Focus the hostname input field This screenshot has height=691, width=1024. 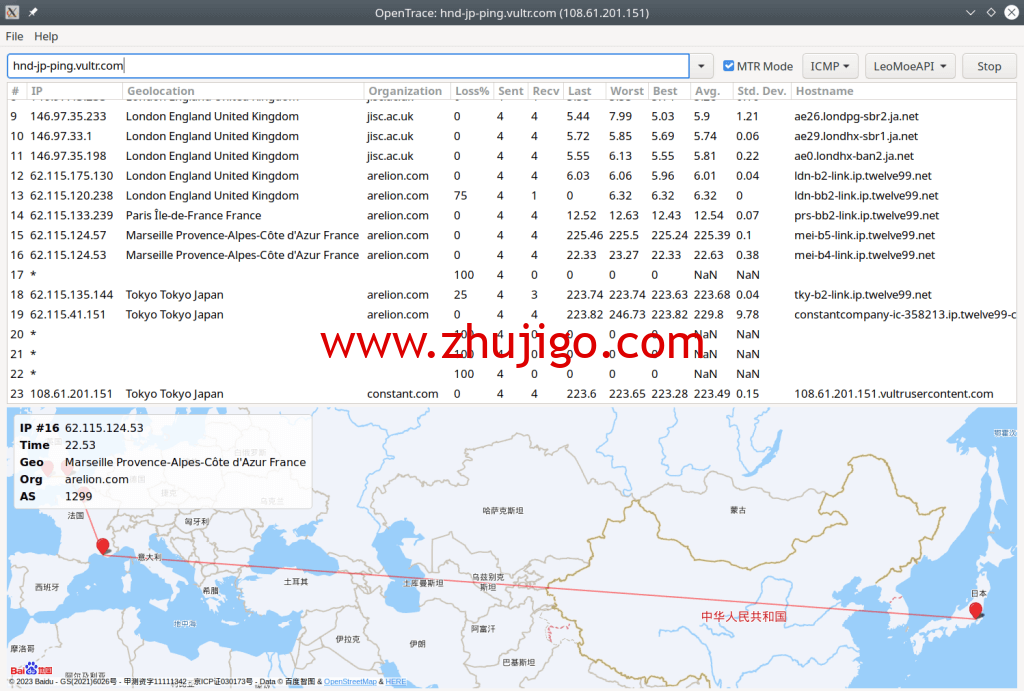click(348, 66)
